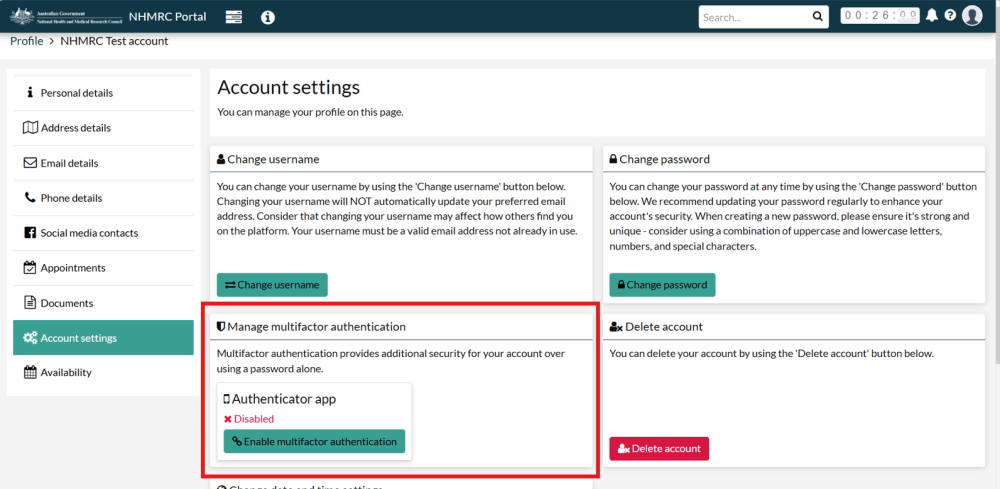
Task: Open Email details in sidebar
Action: 103,163
